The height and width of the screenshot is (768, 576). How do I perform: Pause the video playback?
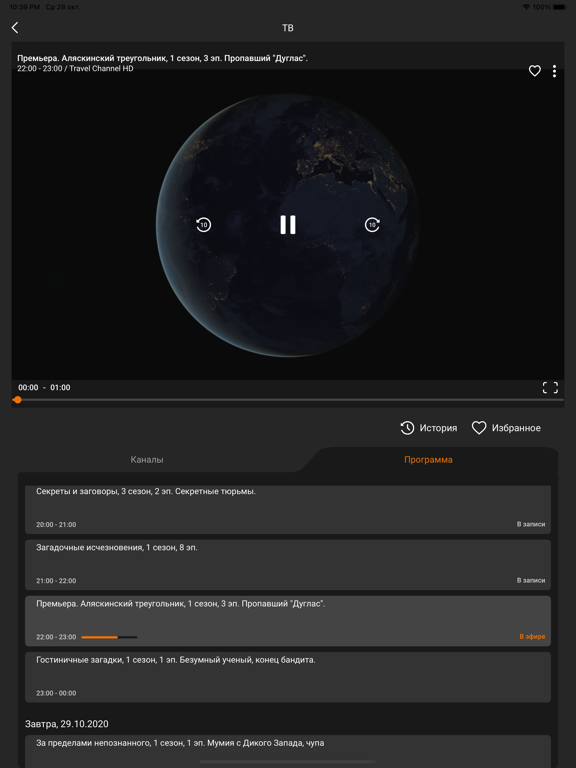pos(288,225)
